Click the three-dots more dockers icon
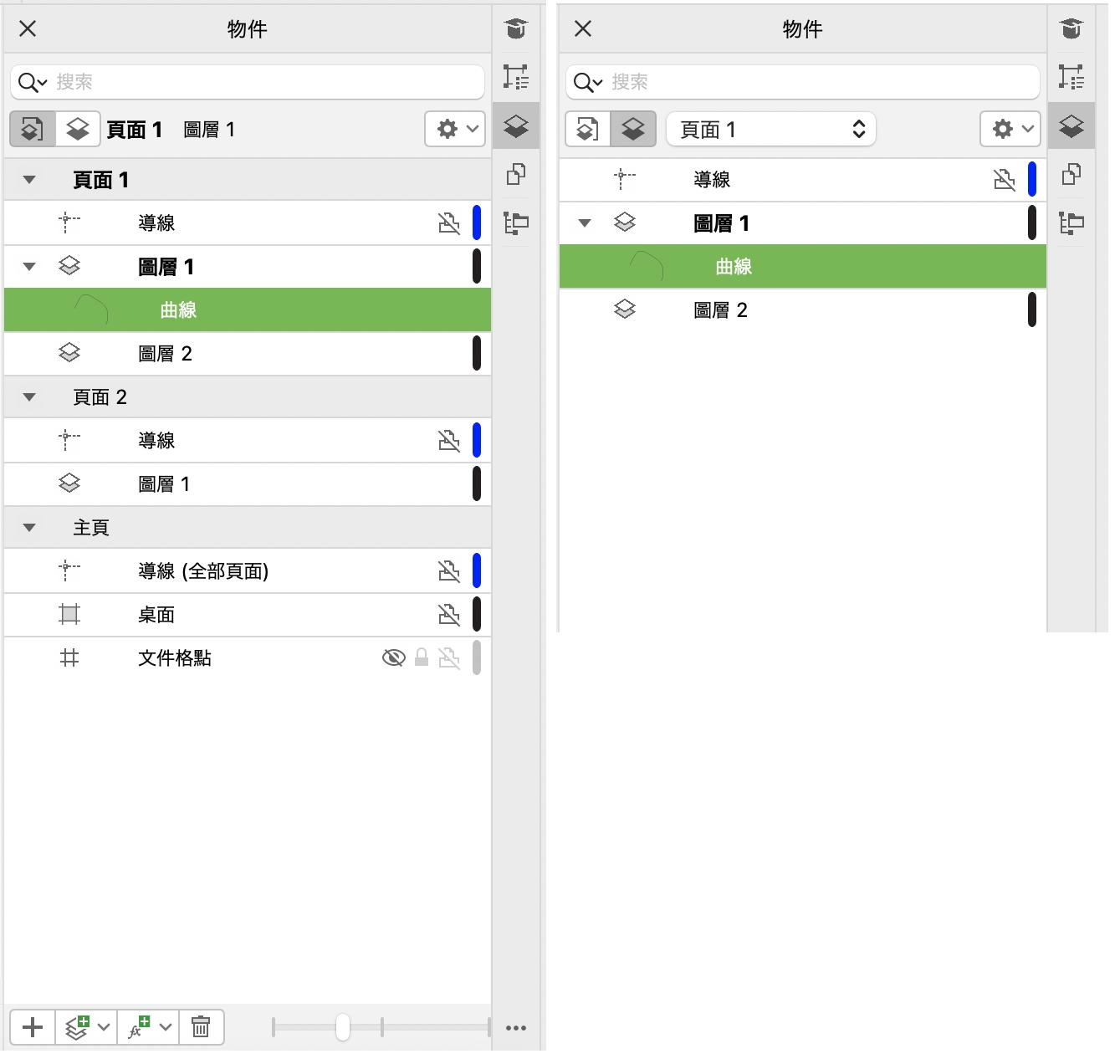The image size is (1120, 1064). point(516,1028)
